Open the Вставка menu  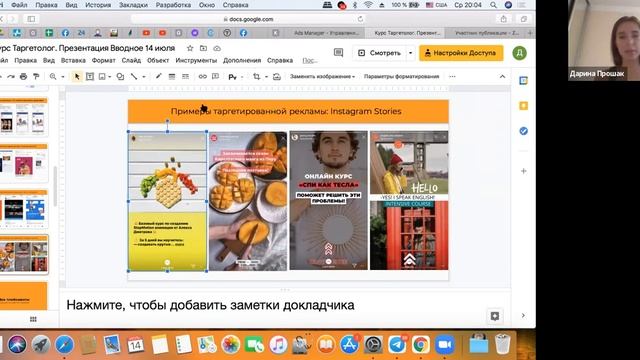(x=73, y=60)
